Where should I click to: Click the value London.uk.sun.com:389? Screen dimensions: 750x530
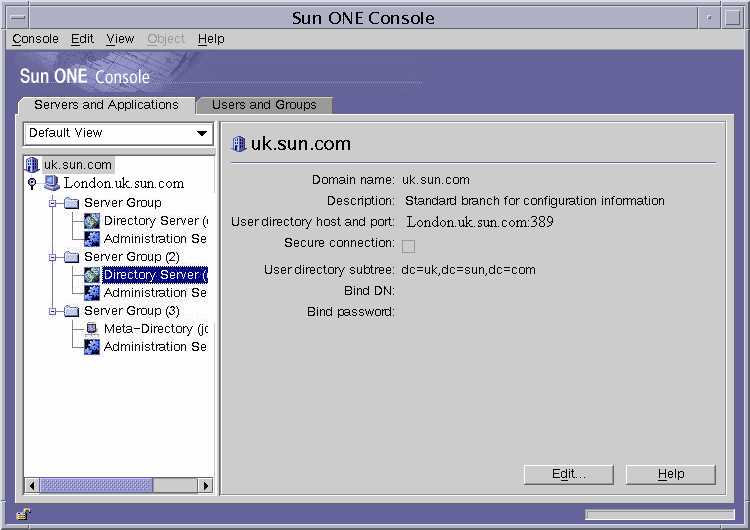point(480,222)
